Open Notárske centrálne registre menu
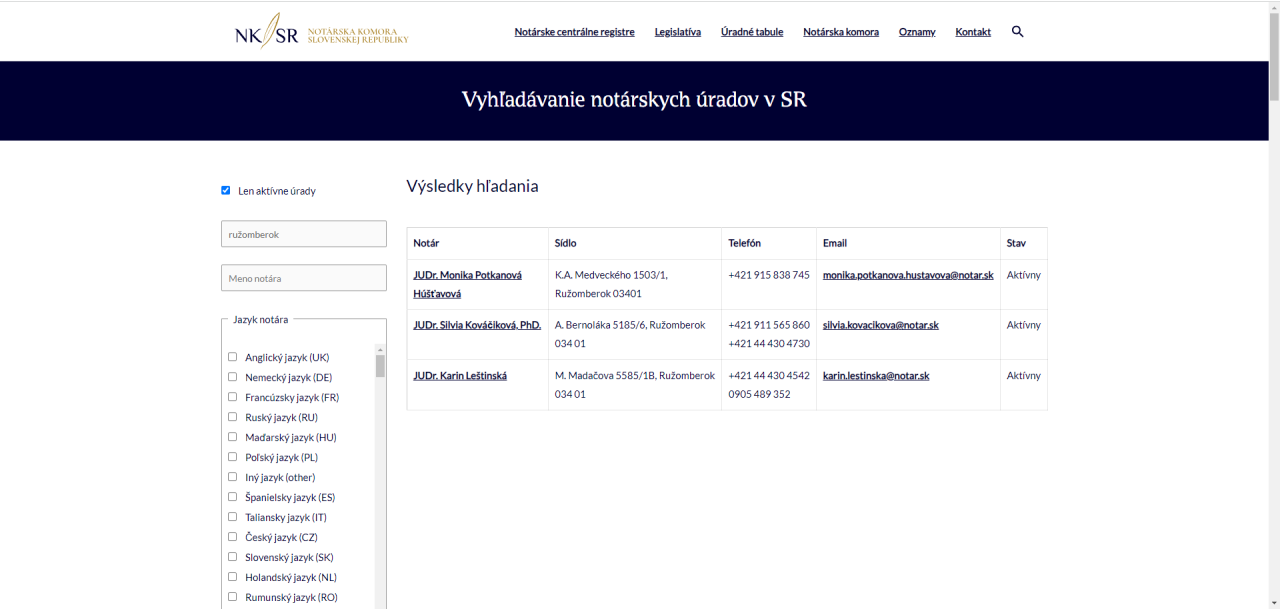The width and height of the screenshot is (1280, 609). [x=574, y=32]
